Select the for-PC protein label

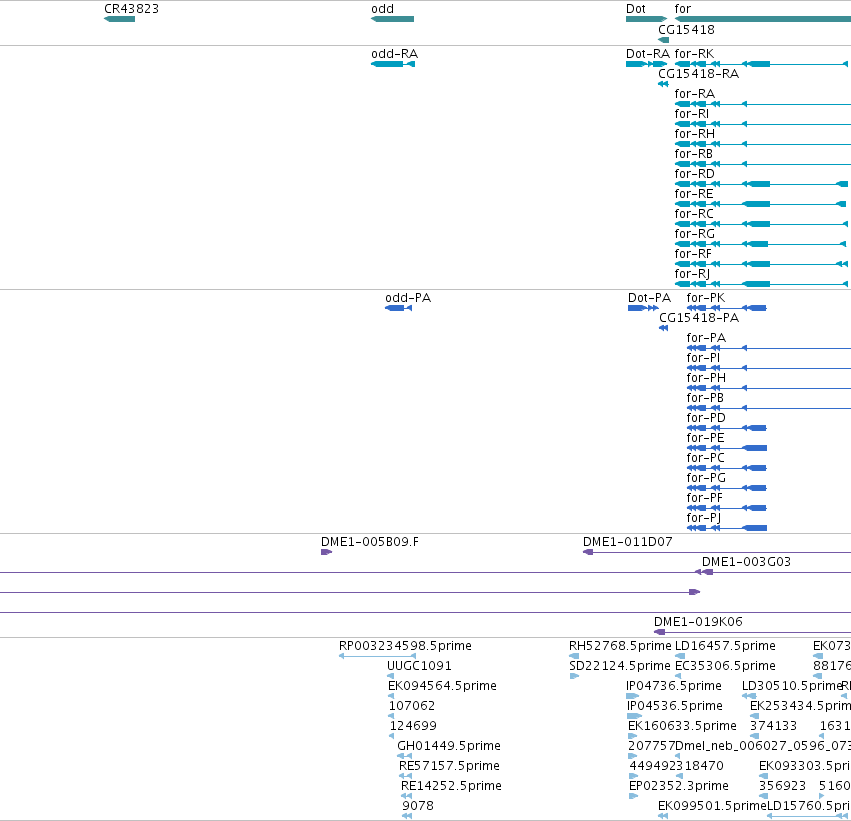pos(706,458)
